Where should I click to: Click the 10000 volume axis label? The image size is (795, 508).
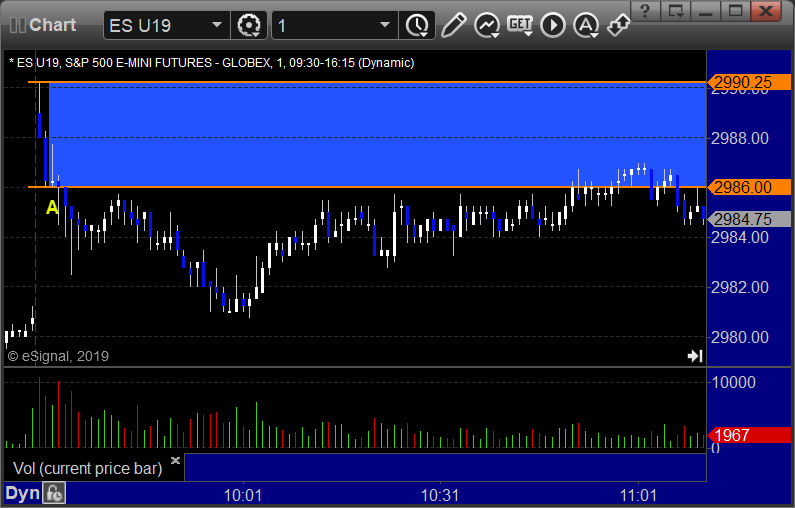pyautogui.click(x=734, y=382)
